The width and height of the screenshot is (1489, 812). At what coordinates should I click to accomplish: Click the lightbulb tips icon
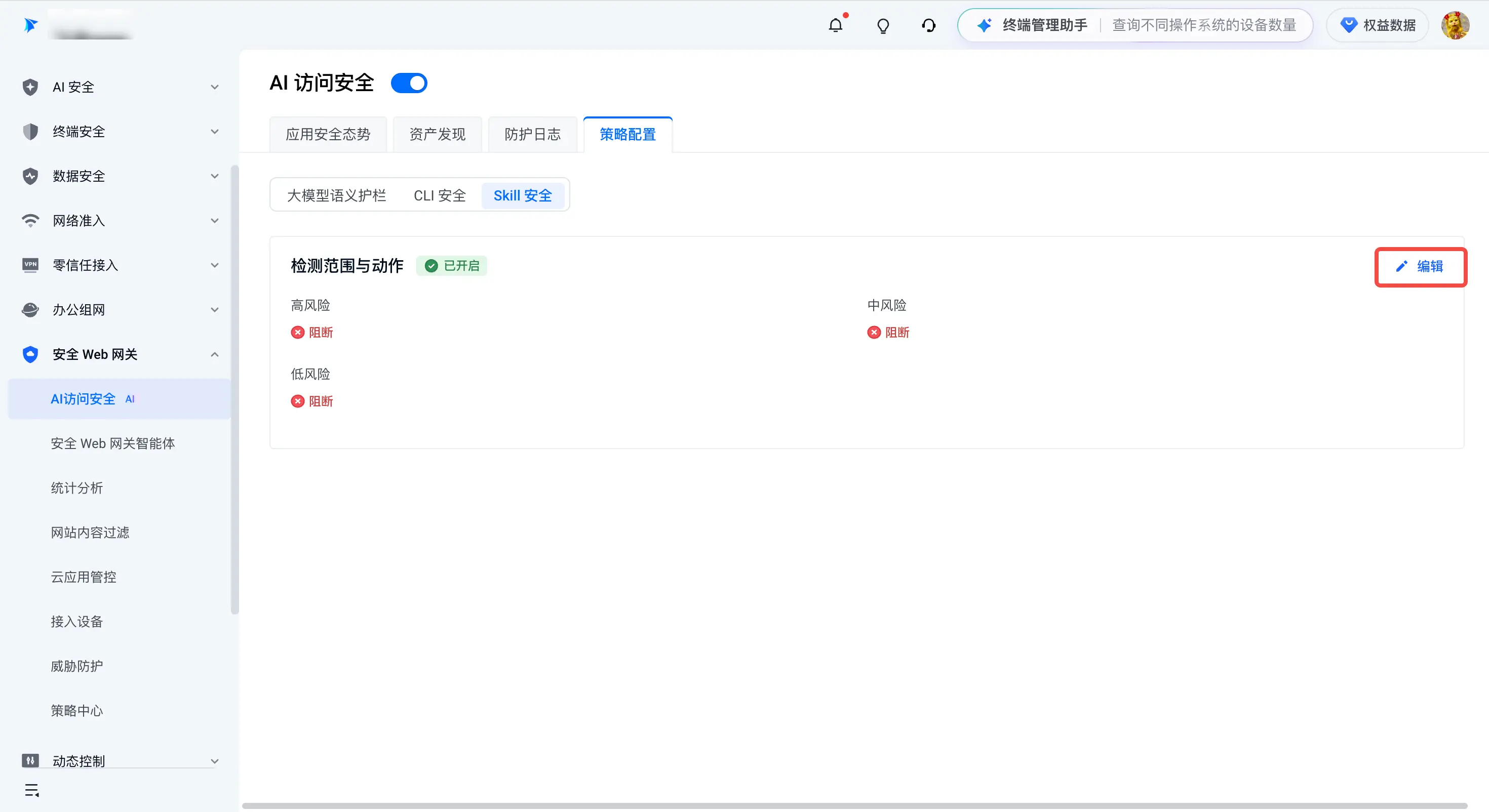[x=883, y=26]
